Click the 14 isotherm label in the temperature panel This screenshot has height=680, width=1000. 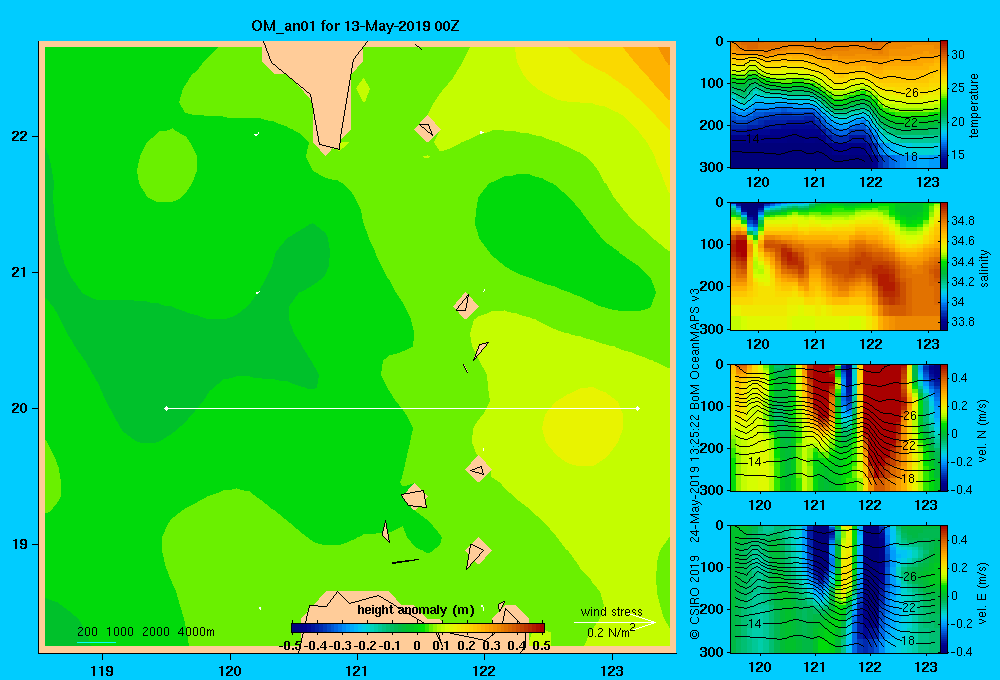(x=753, y=138)
